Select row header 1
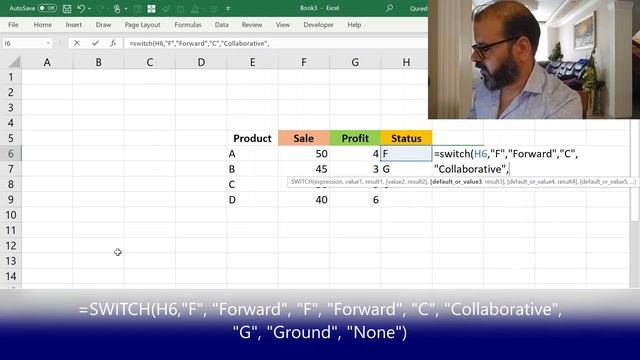Viewport: 640px width, 360px height. coord(11,77)
